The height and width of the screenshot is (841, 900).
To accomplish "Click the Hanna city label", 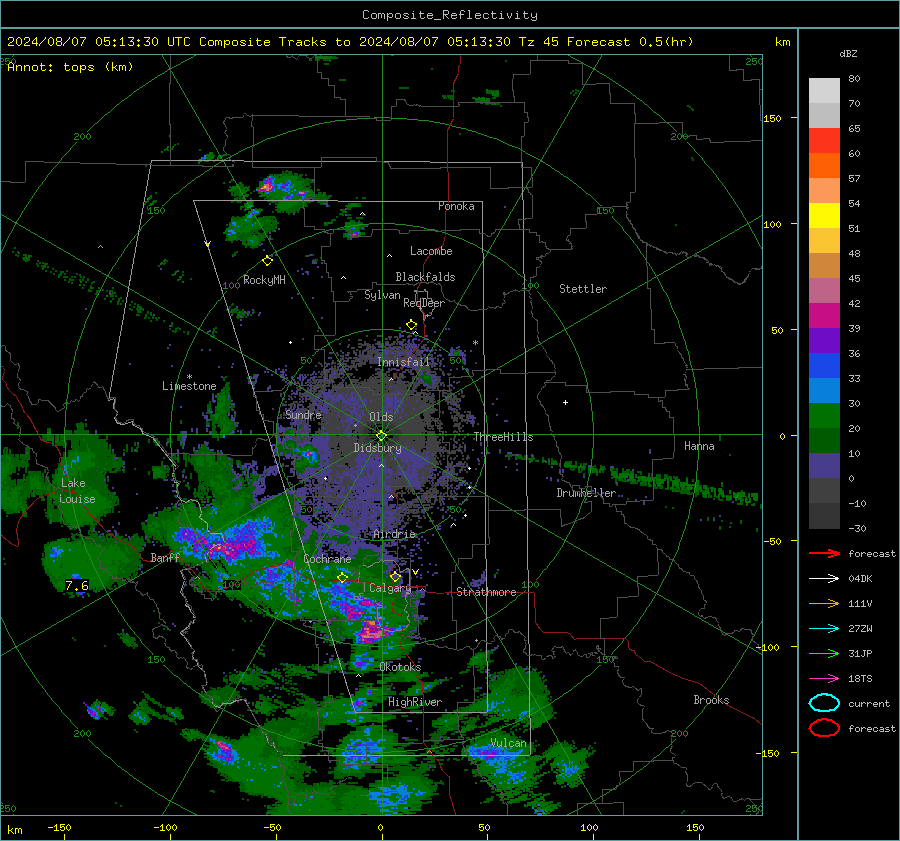I will pos(699,446).
